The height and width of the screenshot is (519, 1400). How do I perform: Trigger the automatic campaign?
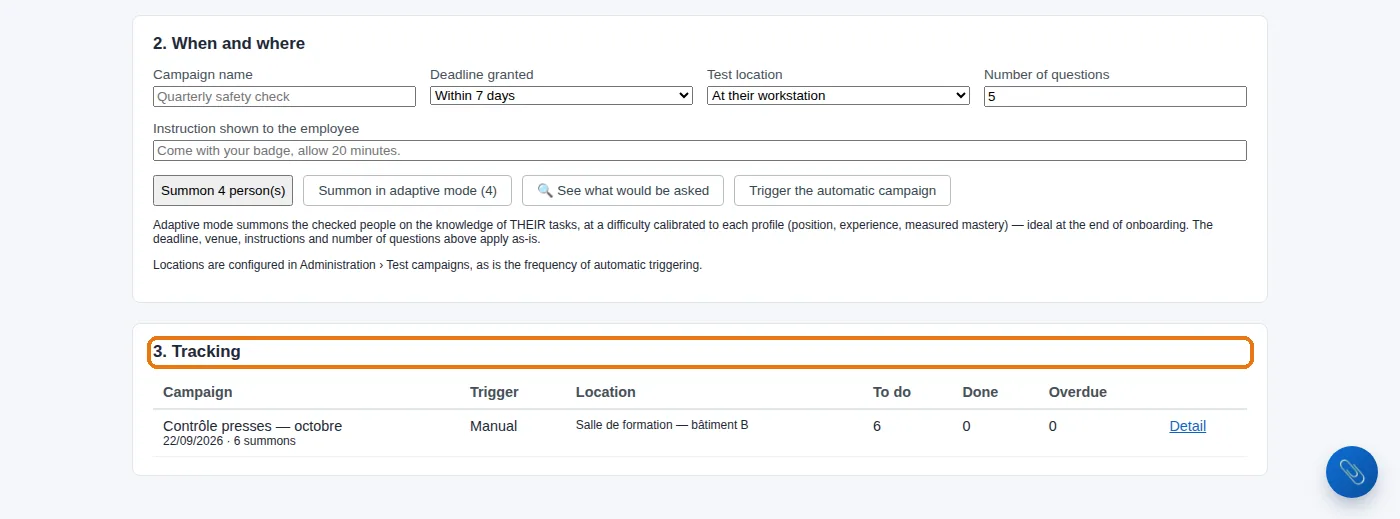[x=842, y=190]
